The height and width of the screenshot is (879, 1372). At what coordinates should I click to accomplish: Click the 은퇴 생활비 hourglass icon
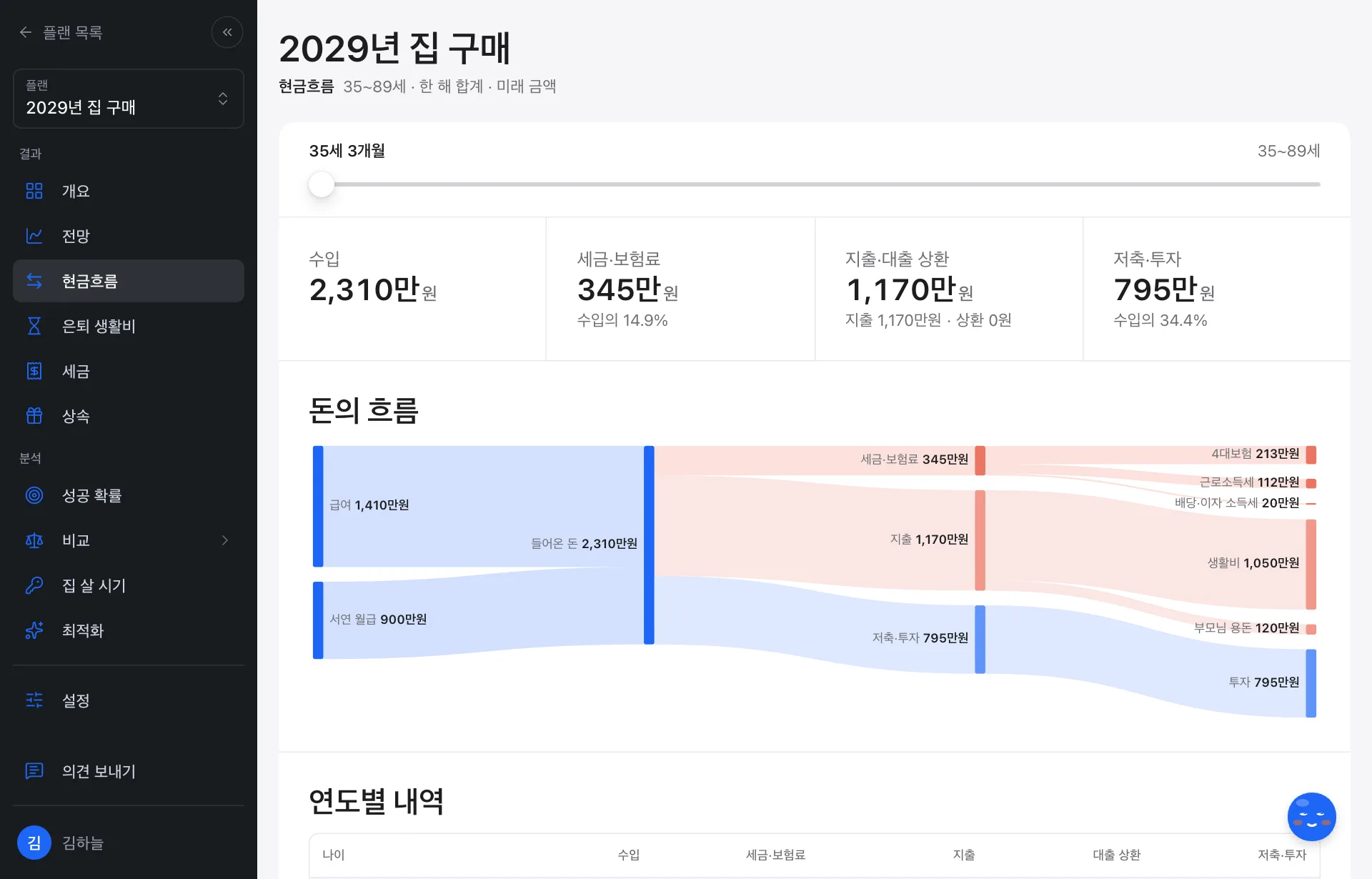(34, 326)
